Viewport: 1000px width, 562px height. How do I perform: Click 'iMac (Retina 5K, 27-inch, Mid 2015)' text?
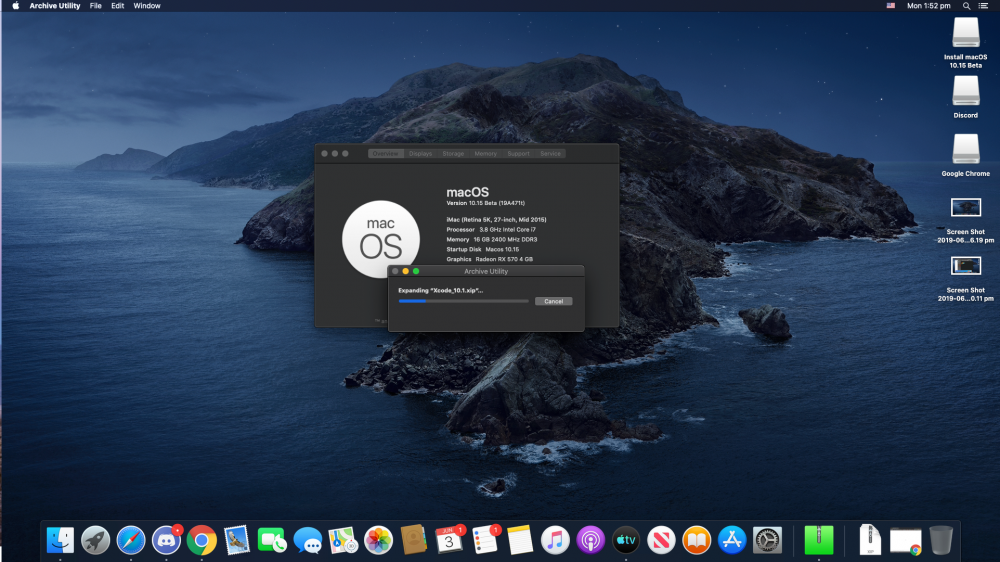[496, 219]
